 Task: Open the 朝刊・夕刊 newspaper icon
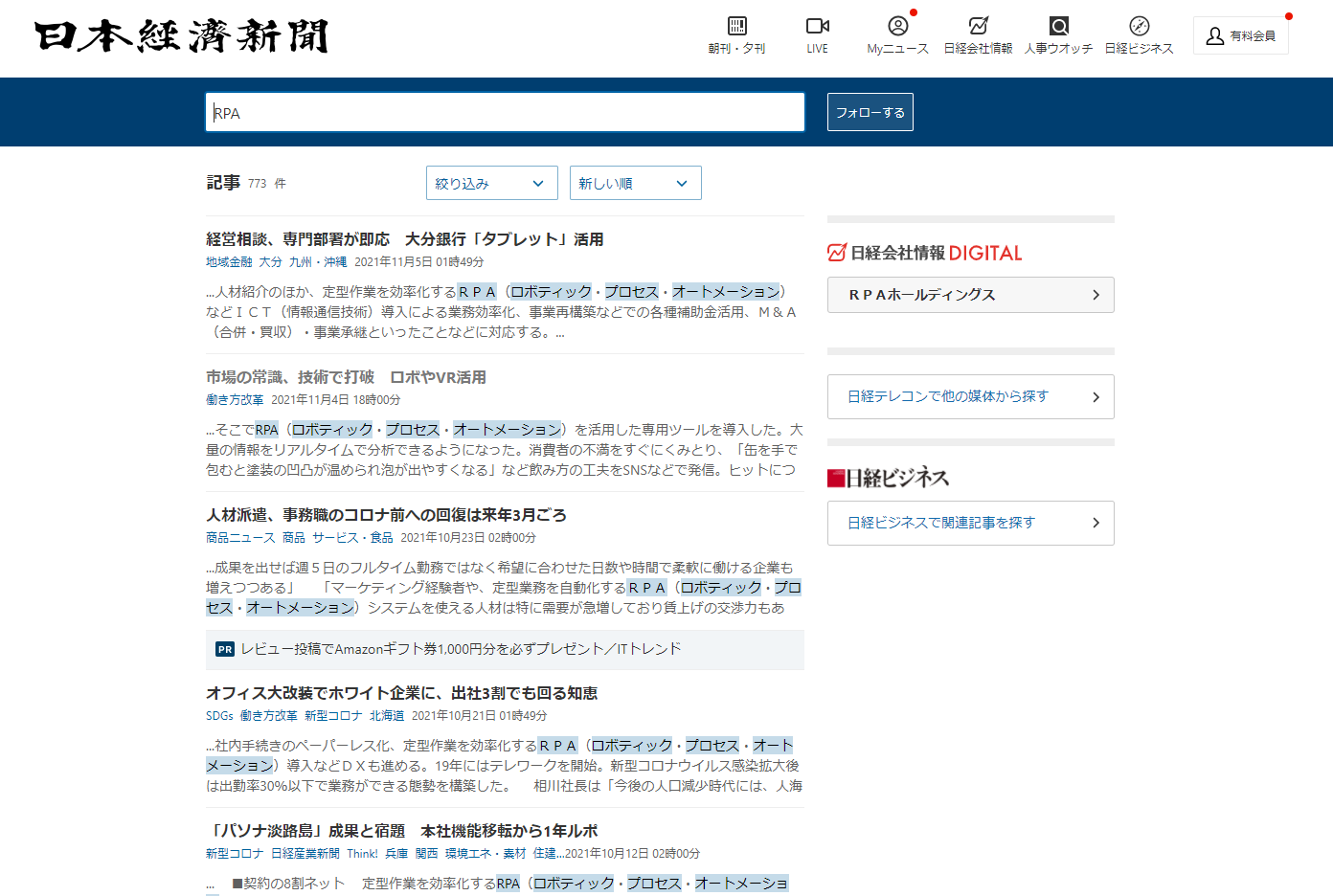[x=736, y=26]
